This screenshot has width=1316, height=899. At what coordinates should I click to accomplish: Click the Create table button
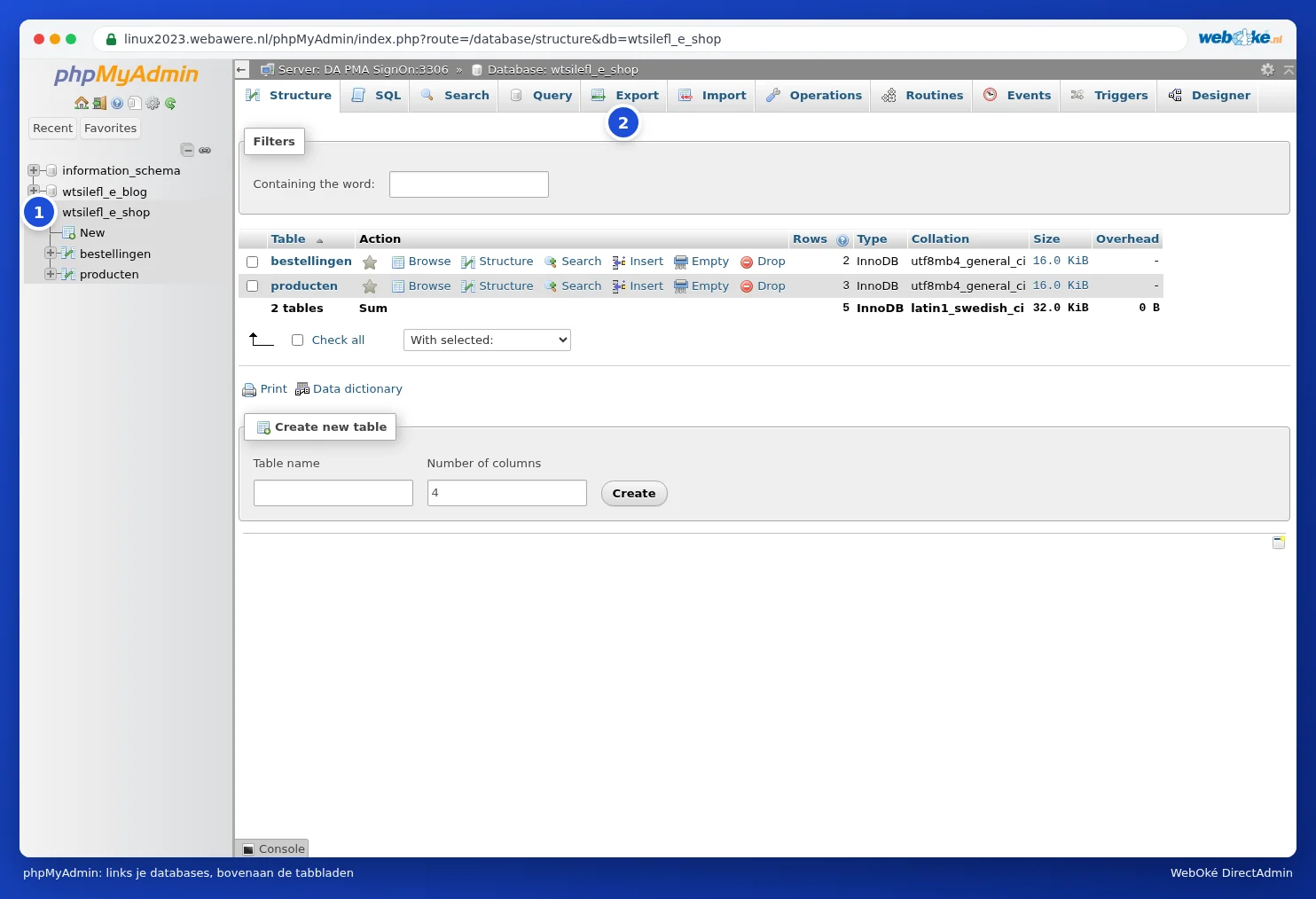(x=634, y=494)
